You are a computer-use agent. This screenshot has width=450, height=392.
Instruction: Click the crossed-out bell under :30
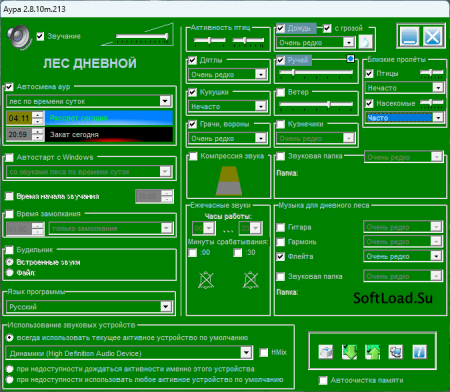[x=251, y=280]
